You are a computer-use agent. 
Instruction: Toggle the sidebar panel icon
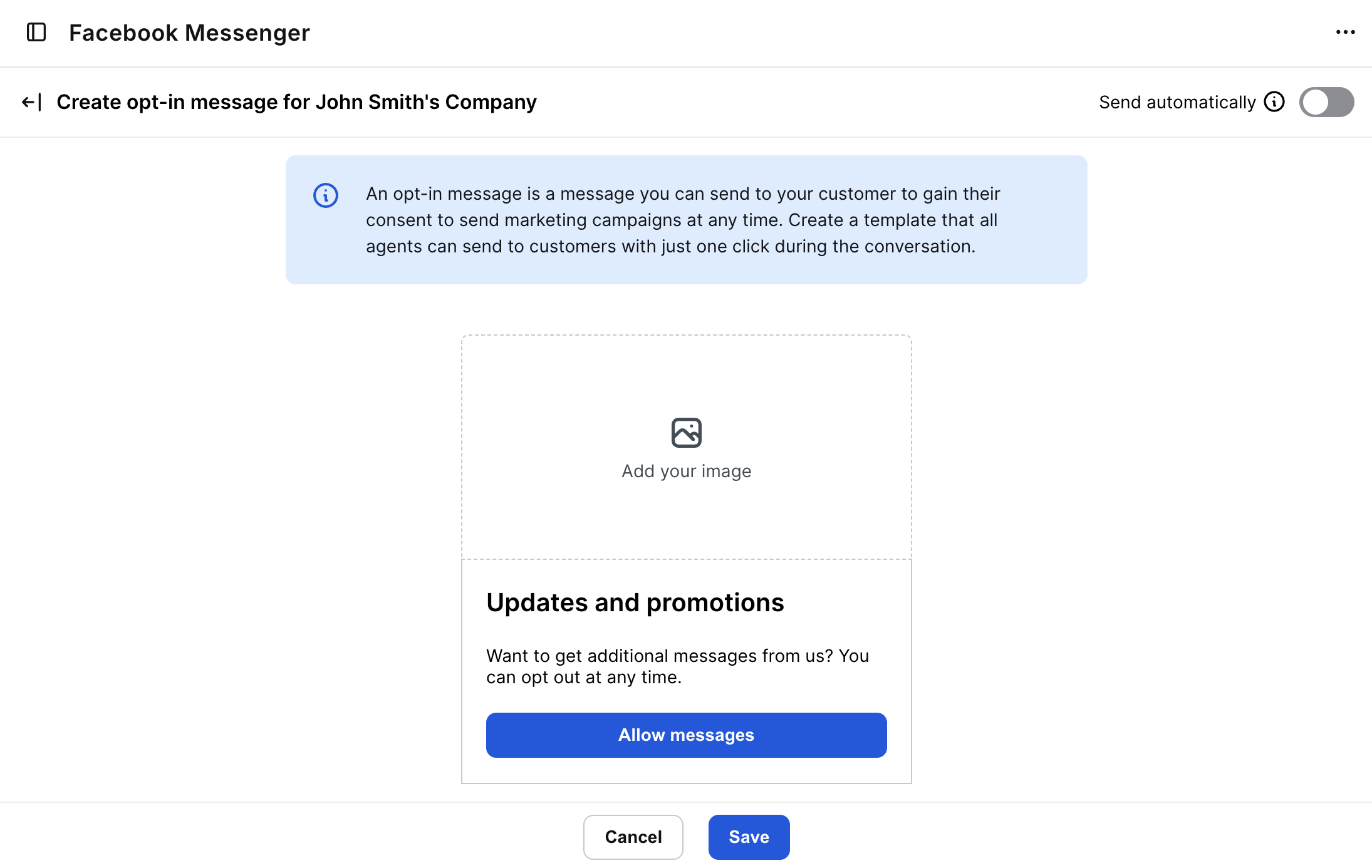pyautogui.click(x=36, y=33)
